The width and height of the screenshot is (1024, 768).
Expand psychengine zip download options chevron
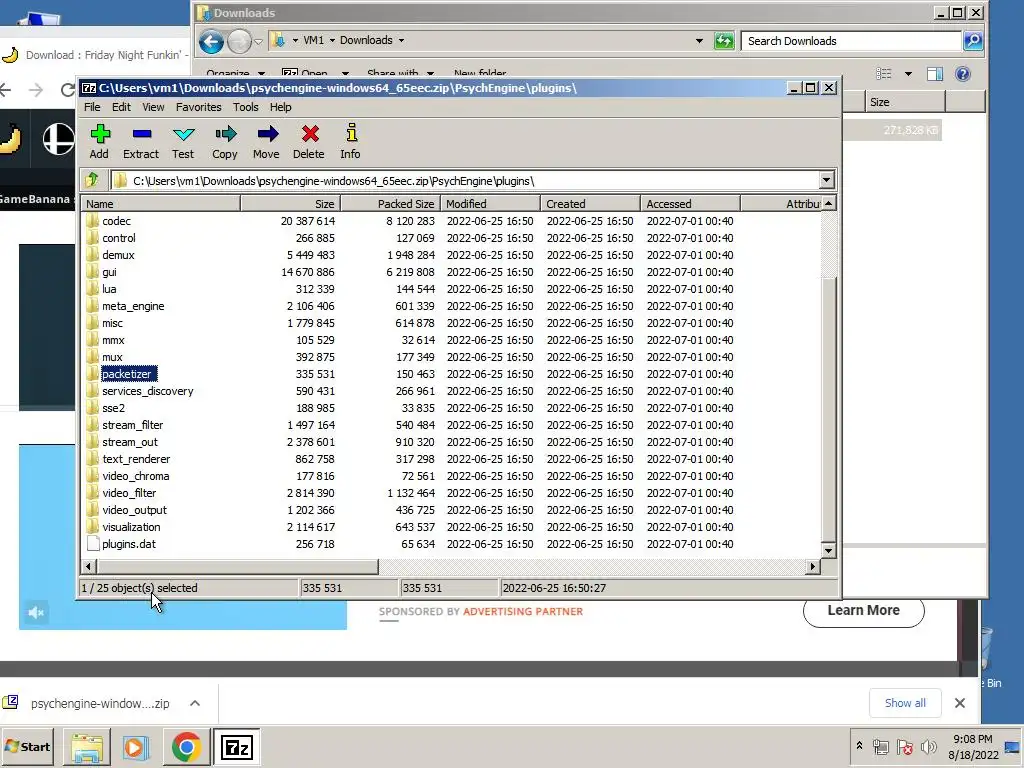click(x=195, y=703)
